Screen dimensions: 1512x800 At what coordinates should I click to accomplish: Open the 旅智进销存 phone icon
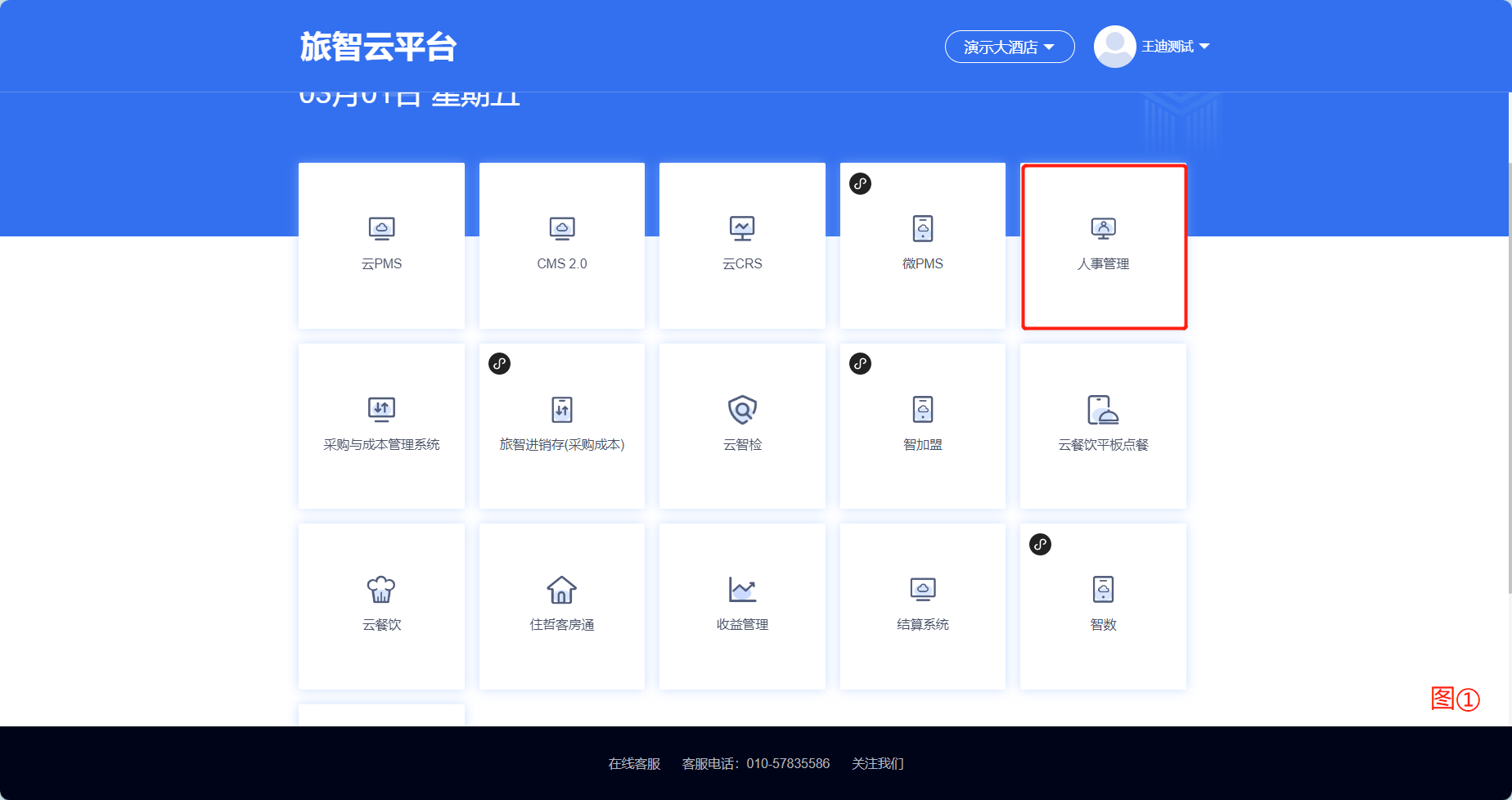click(x=562, y=409)
